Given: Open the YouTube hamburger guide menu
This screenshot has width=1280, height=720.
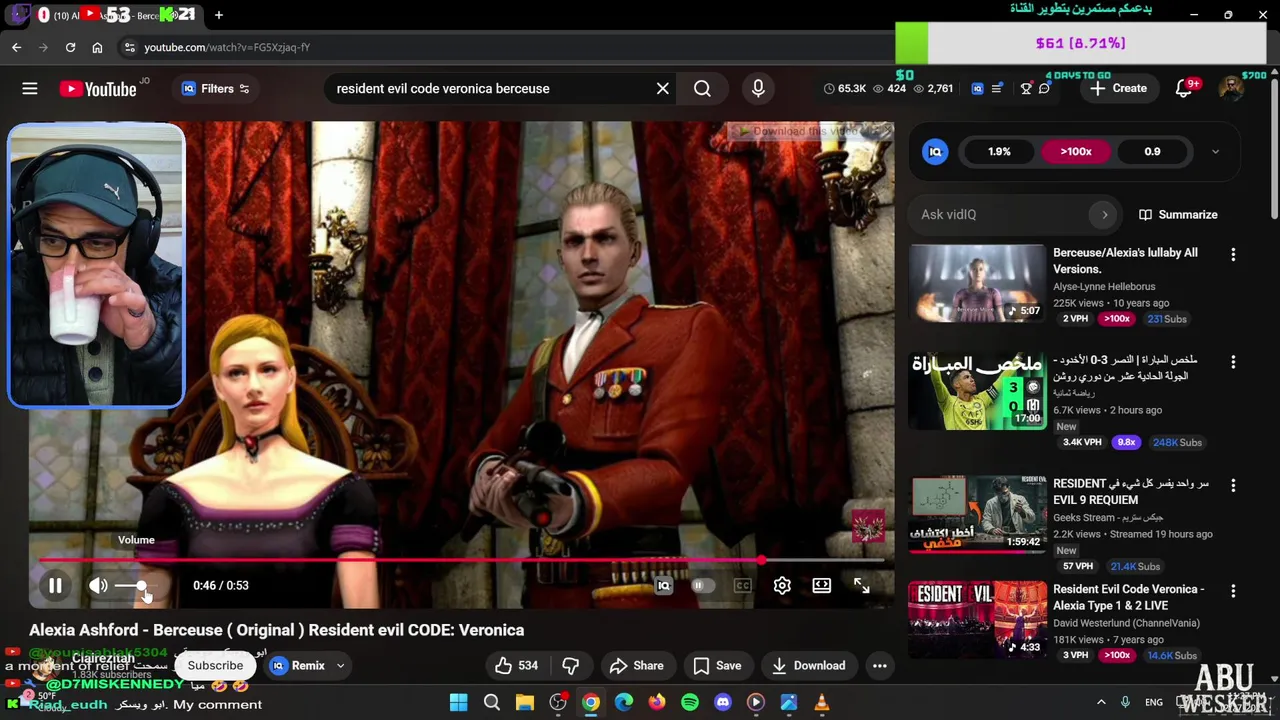Looking at the screenshot, I should tap(30, 89).
